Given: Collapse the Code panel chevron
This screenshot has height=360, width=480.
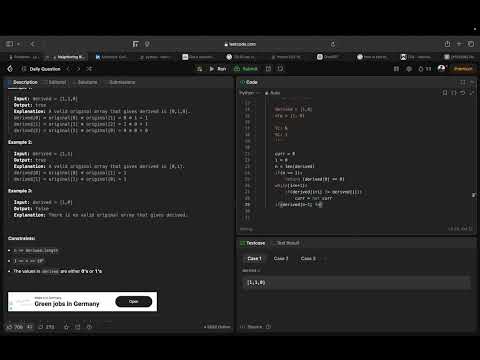Looking at the screenshot, I should (x=472, y=82).
